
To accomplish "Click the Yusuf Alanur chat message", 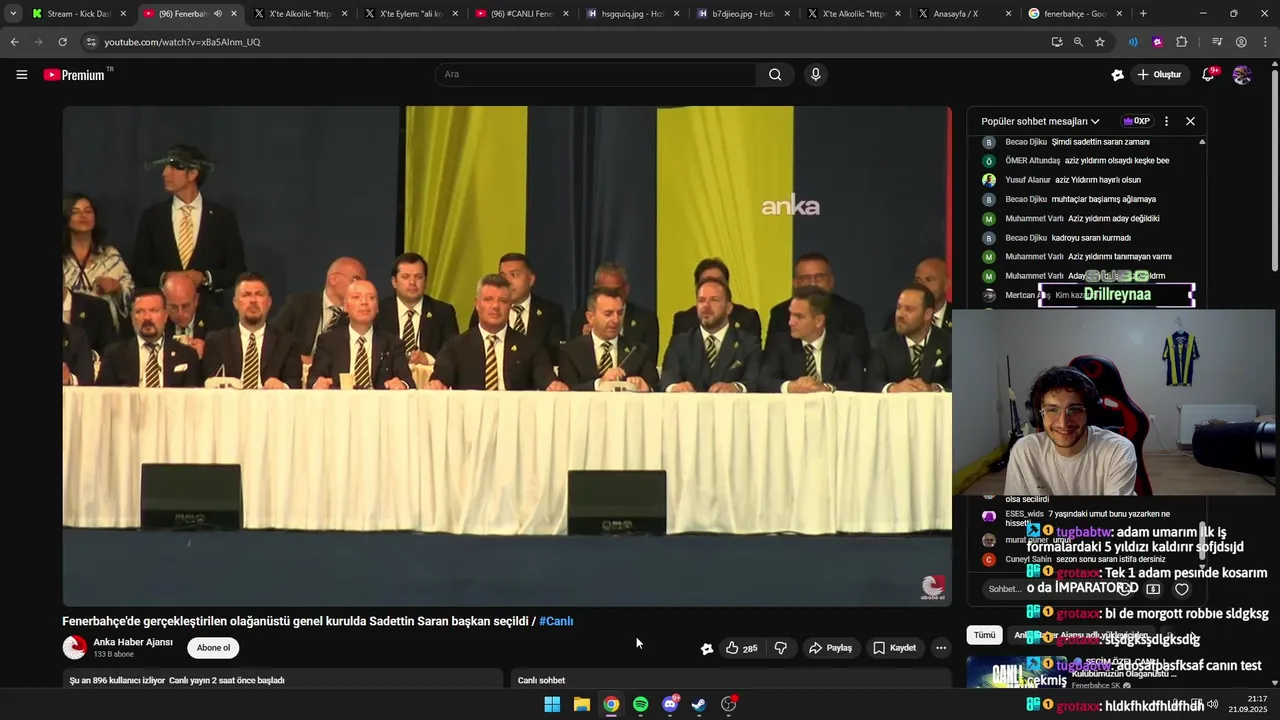I will (x=1088, y=180).
